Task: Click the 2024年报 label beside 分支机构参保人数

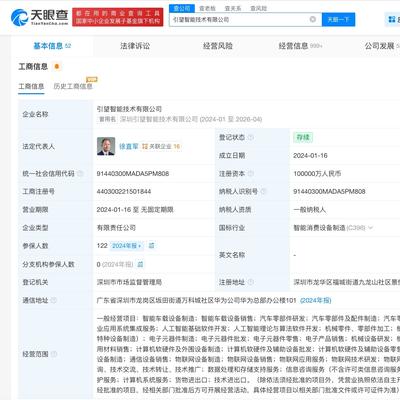Action: [x=117, y=264]
